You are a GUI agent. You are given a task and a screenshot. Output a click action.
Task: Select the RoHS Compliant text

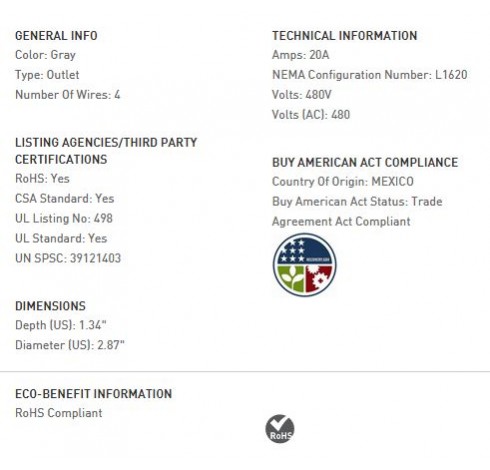tap(59, 413)
